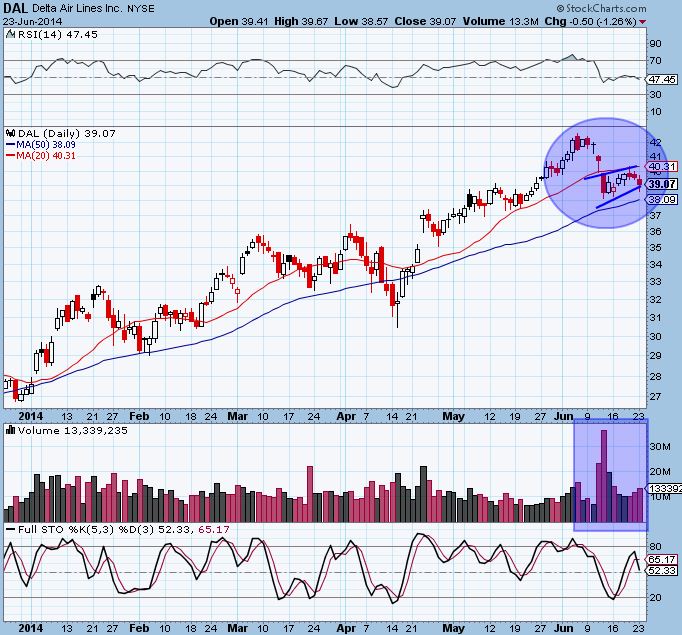
Task: Click the DAL (Daily) 39.07 legend label
Action: click(x=67, y=133)
